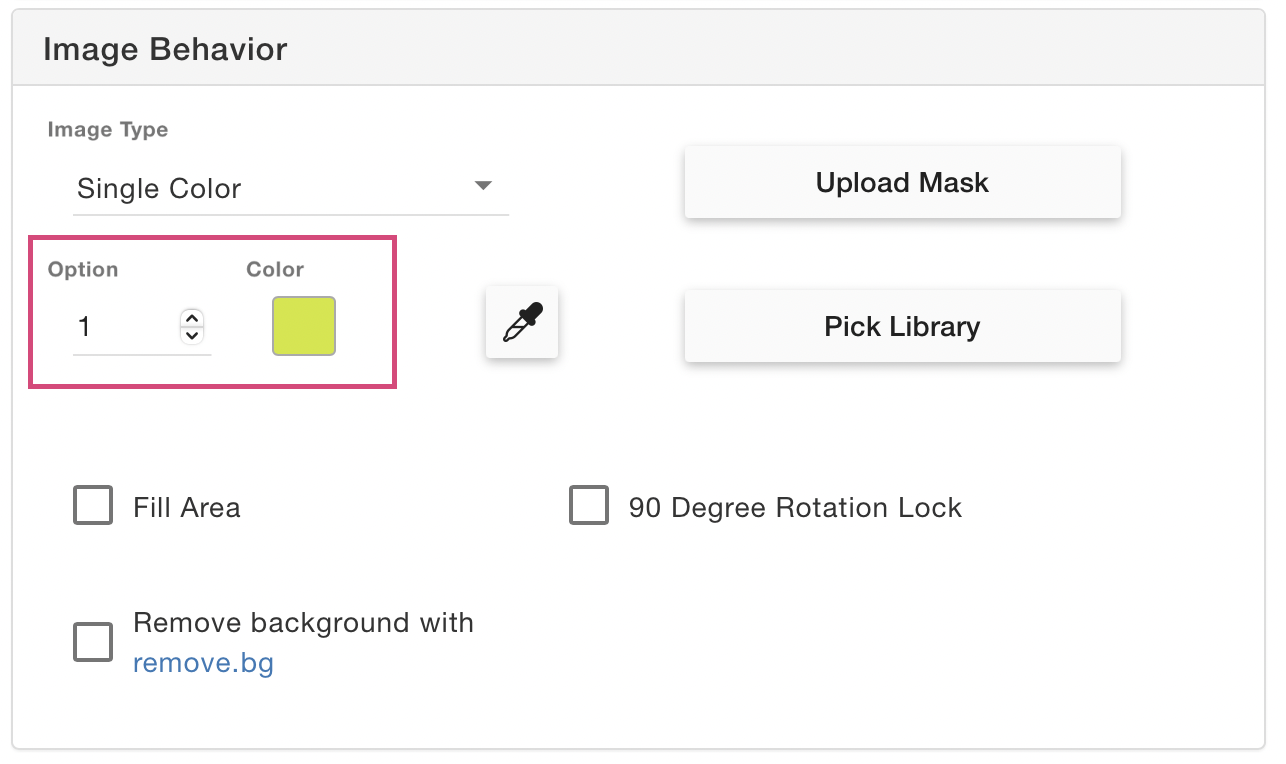The image size is (1286, 764).
Task: Enable the Fill Area checkbox
Action: [x=93, y=506]
